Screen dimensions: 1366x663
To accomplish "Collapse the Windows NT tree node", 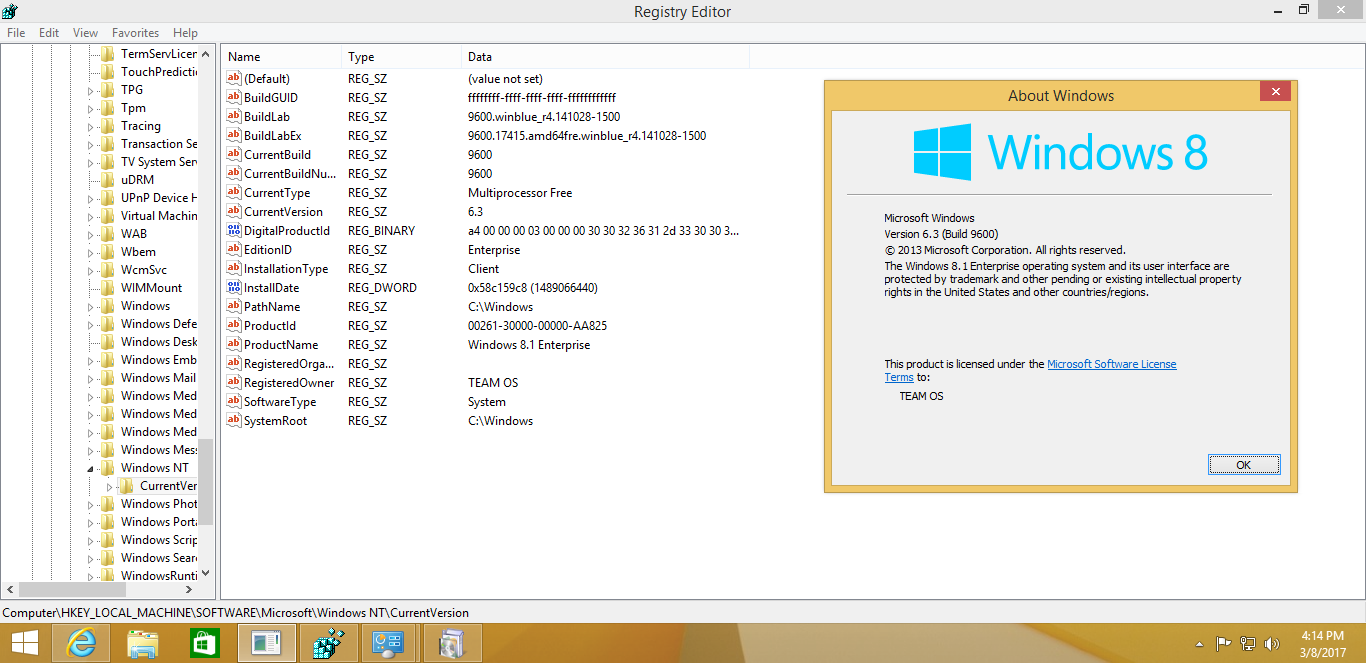I will [90, 469].
